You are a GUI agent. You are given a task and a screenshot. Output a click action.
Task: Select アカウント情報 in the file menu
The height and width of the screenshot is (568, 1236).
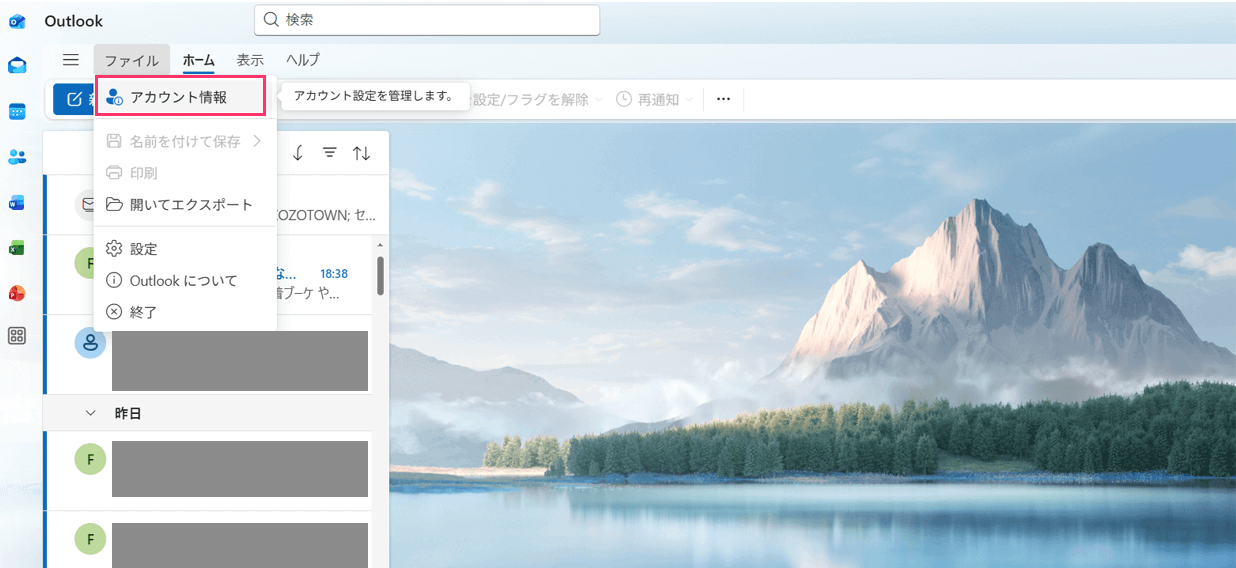click(180, 97)
